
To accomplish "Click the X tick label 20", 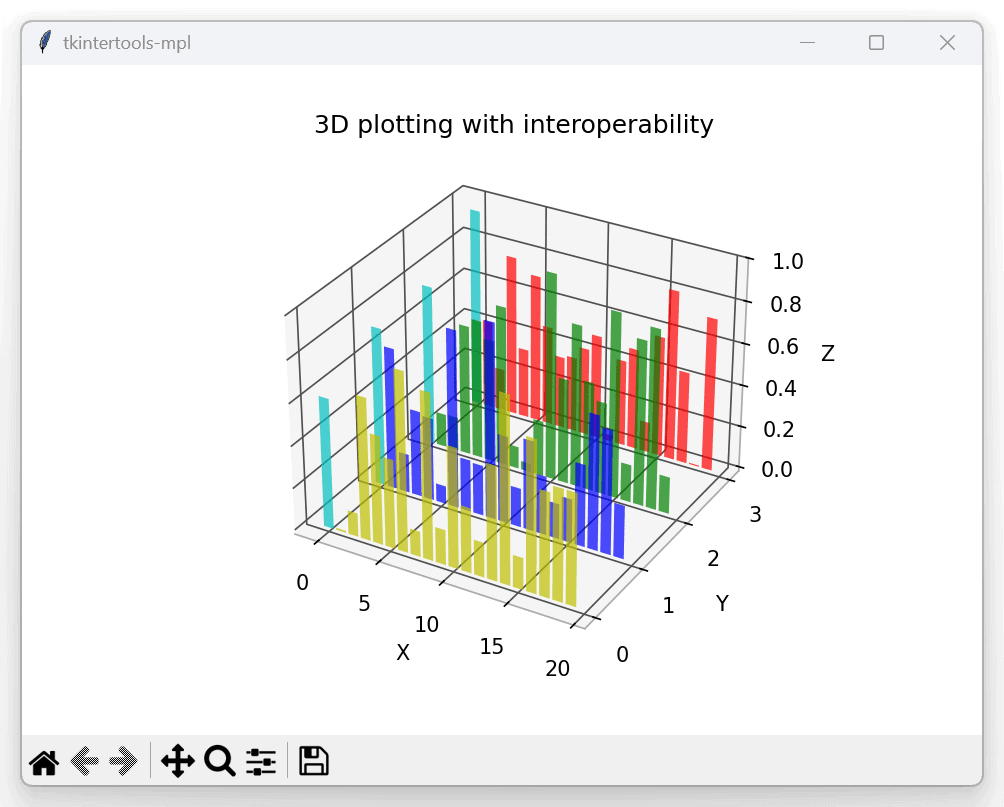I will (557, 669).
